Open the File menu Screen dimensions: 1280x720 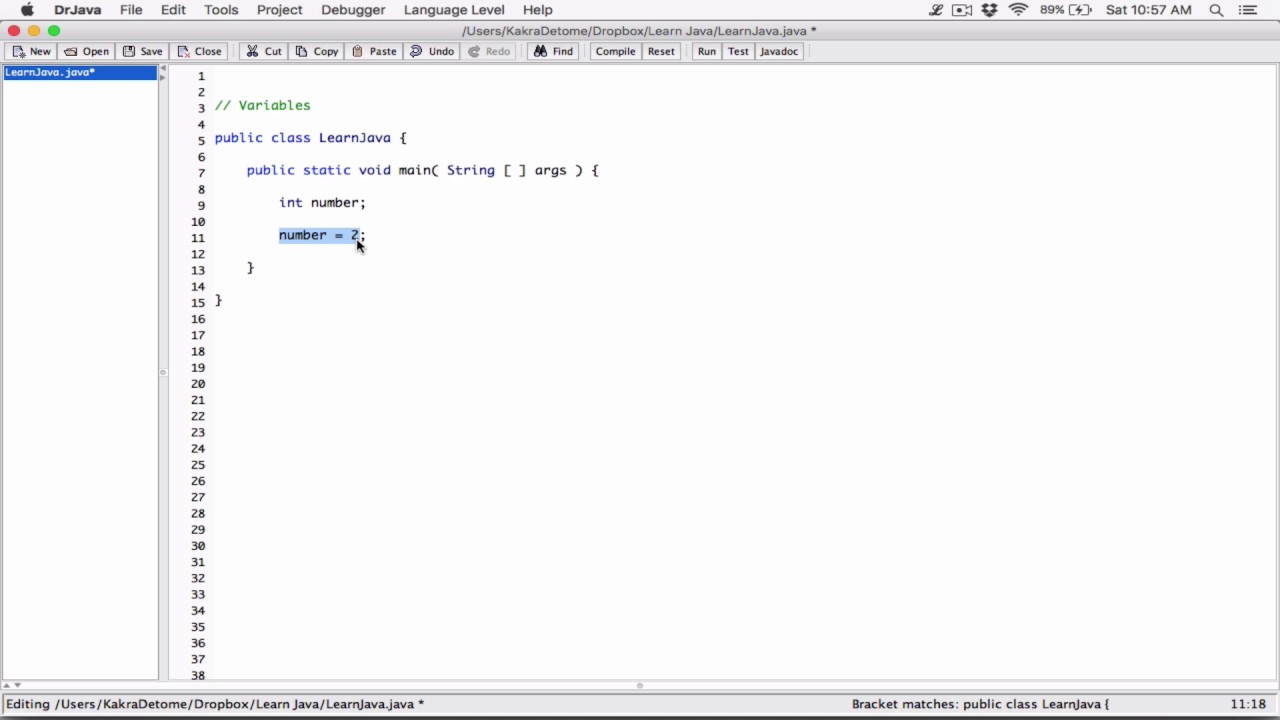point(131,10)
